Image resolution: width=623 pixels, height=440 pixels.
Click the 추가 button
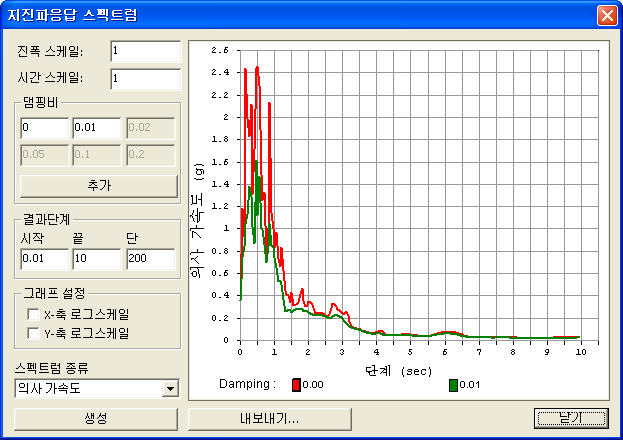click(x=99, y=186)
